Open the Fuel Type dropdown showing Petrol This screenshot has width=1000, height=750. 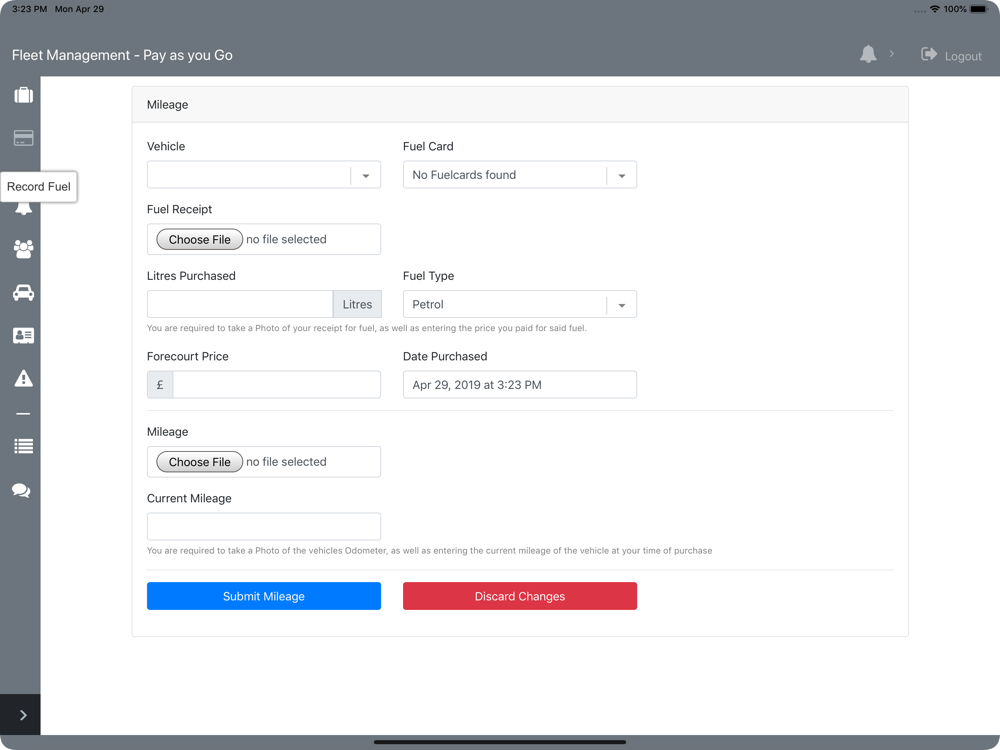[x=519, y=304]
